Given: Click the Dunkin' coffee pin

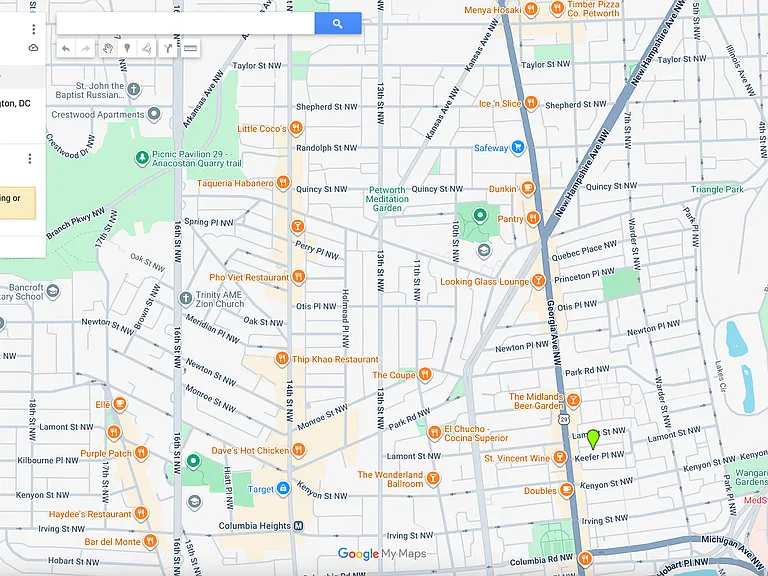Looking at the screenshot, I should click(x=527, y=188).
